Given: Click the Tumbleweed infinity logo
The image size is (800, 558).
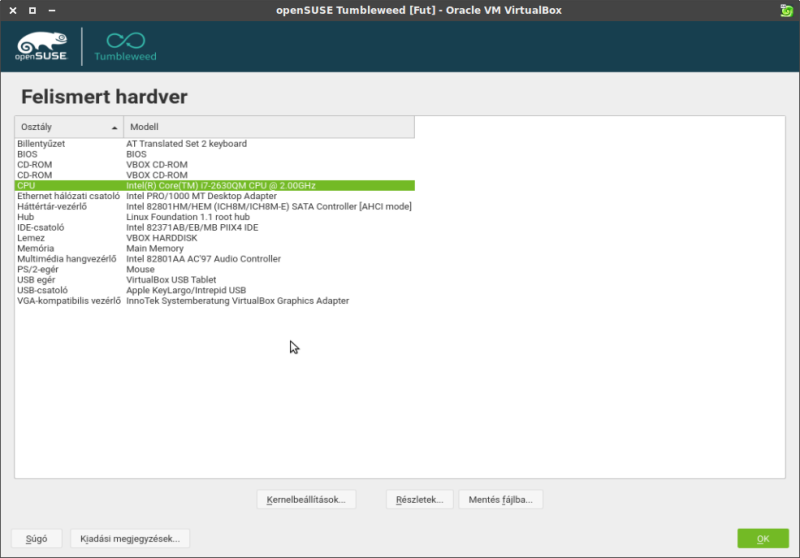Looking at the screenshot, I should coord(126,46).
